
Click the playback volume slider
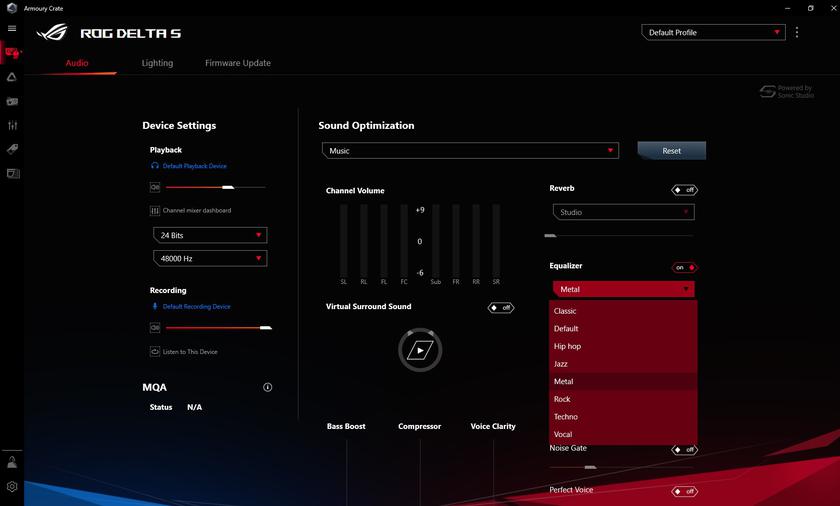click(x=215, y=187)
